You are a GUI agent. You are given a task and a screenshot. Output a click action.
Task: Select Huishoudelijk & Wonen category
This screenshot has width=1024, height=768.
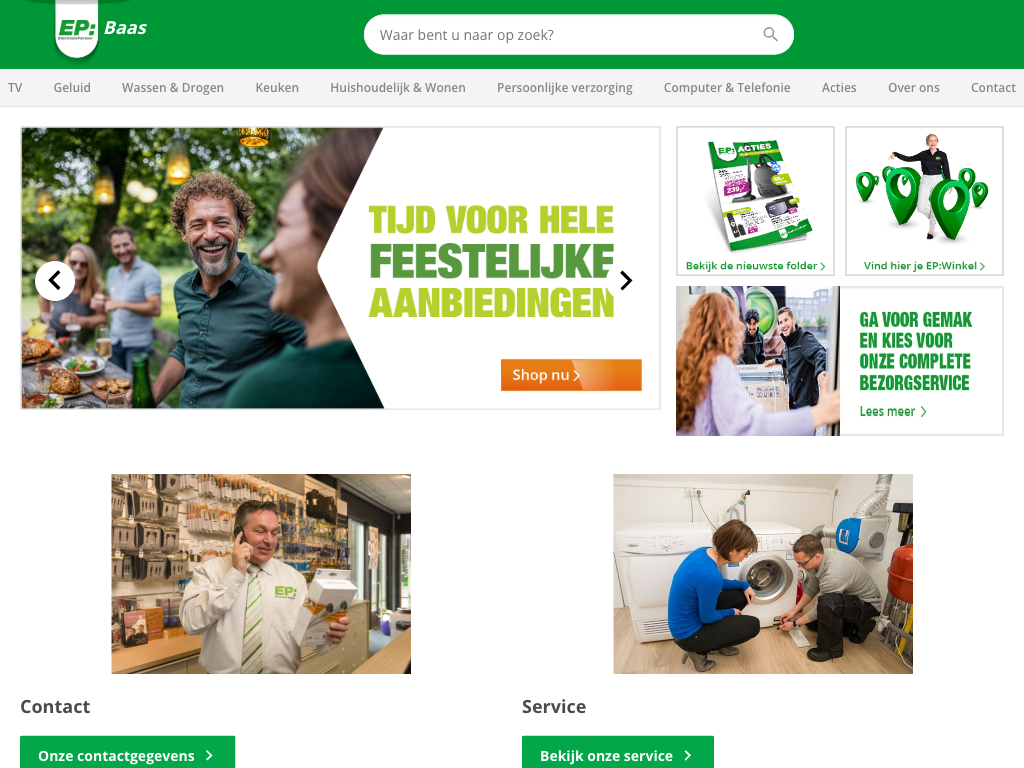click(x=398, y=88)
